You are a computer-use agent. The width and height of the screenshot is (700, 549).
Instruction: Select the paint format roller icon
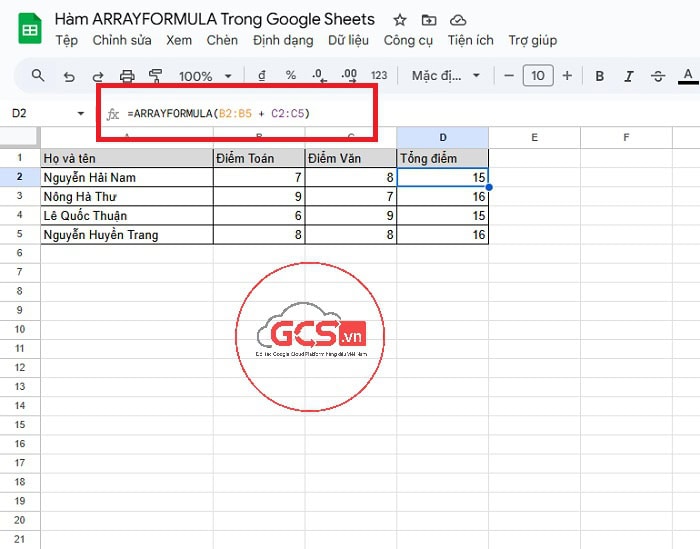pos(155,76)
